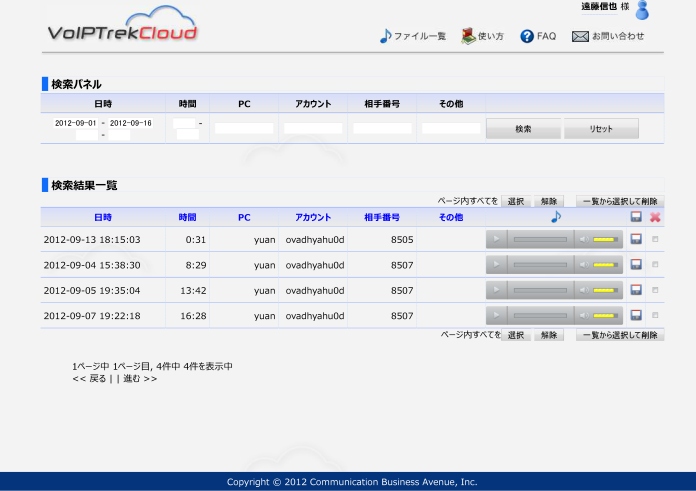This screenshot has width=696, height=491.
Task: Play the 2012-09-13 18:15:03 recording
Action: tap(497, 239)
